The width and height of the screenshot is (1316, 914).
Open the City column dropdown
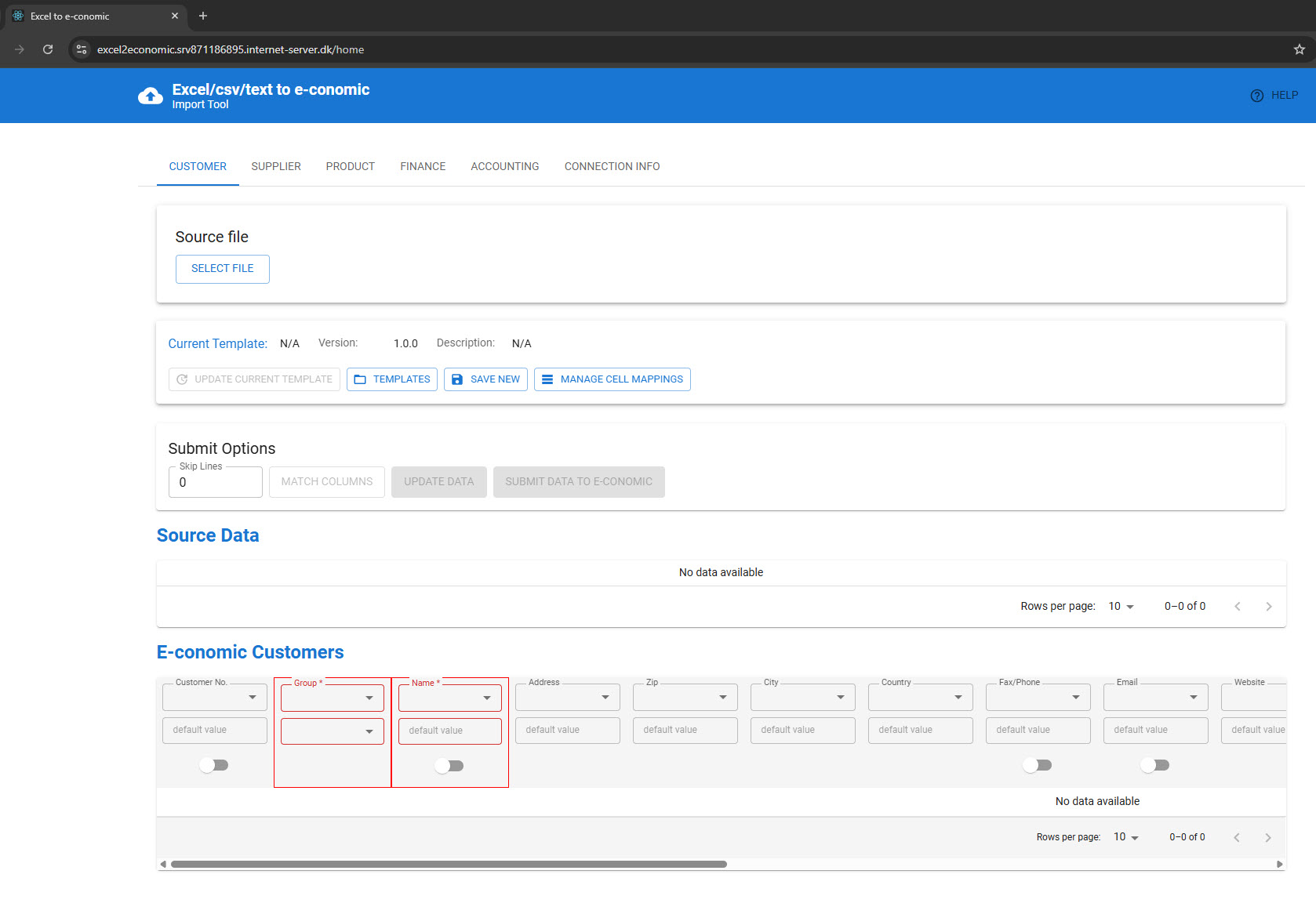click(803, 697)
